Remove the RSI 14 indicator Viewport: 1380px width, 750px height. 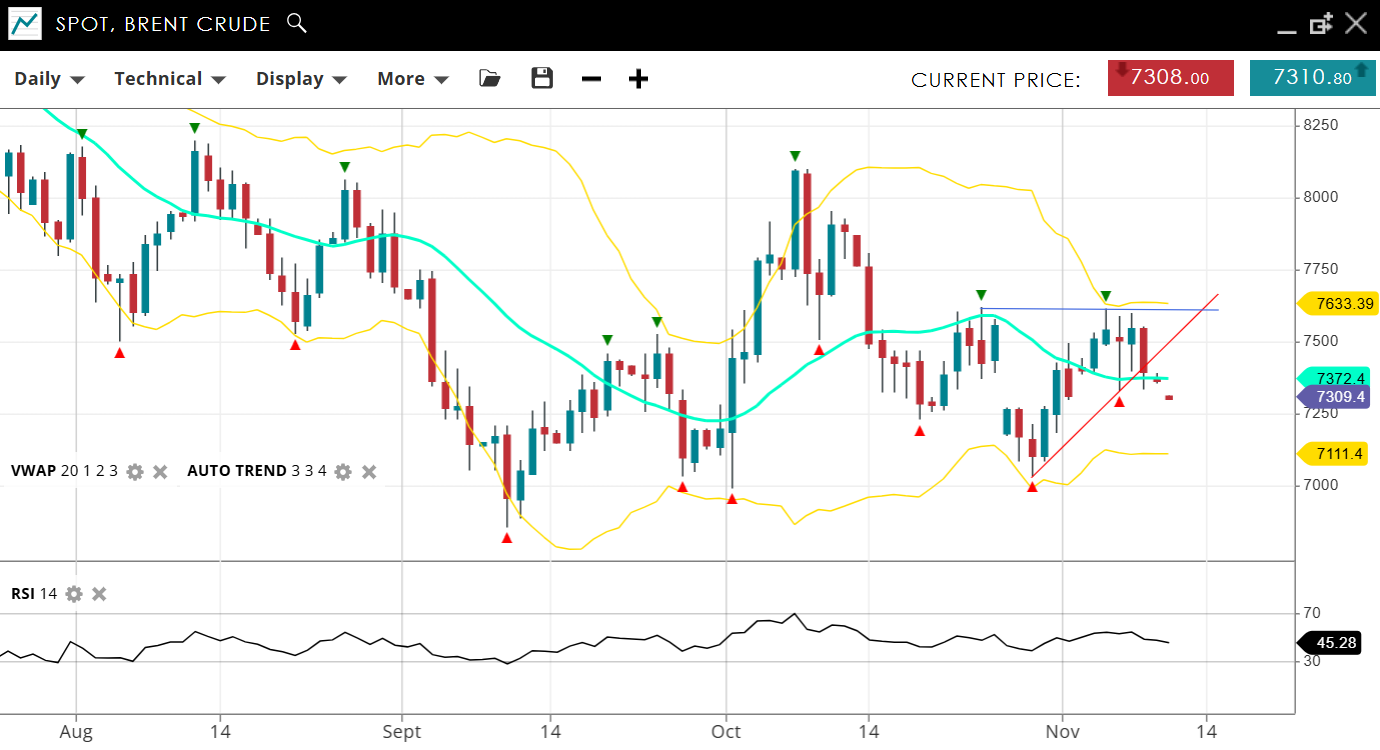click(99, 594)
